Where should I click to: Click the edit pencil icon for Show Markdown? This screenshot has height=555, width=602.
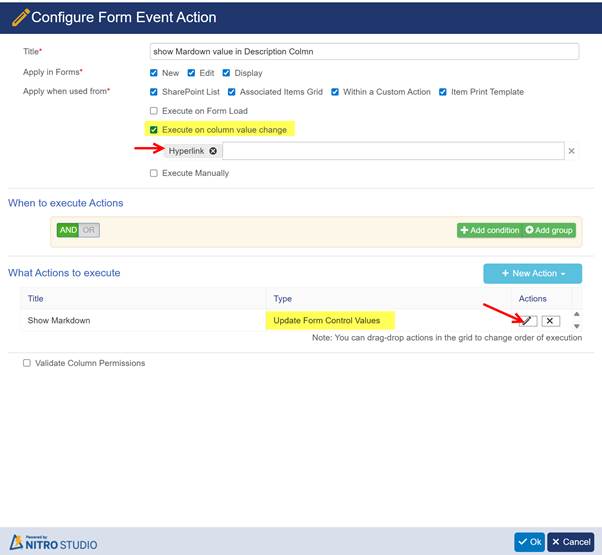coord(529,321)
